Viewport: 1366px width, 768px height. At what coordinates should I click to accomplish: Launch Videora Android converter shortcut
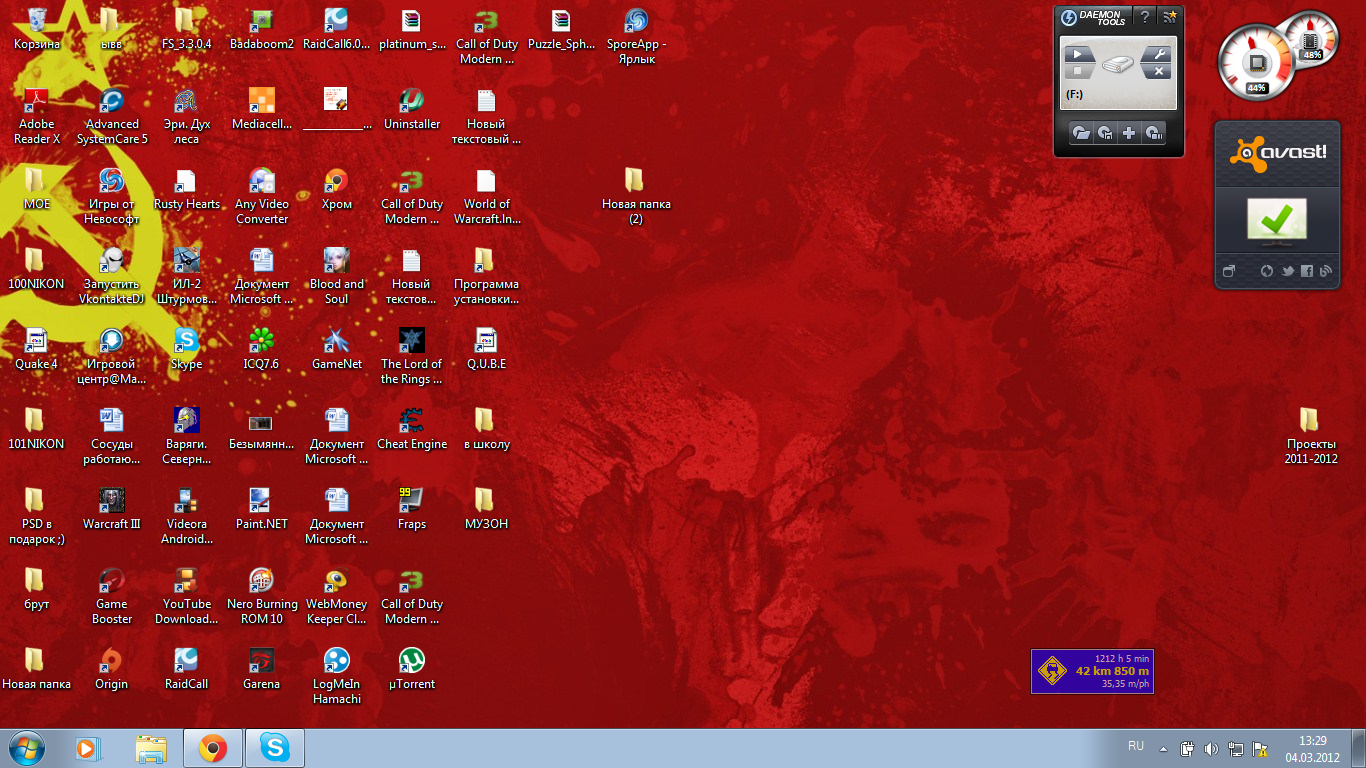187,515
